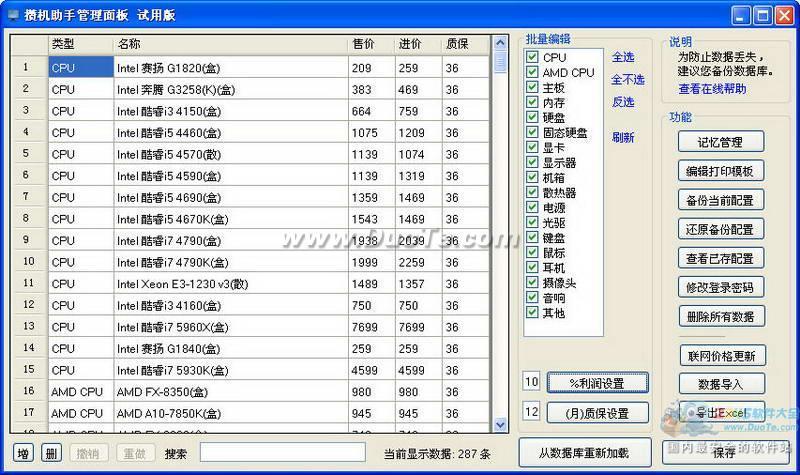Image resolution: width=800 pixels, height=475 pixels.
Task: Toggle the 机箱 checkbox
Action: pos(532,177)
